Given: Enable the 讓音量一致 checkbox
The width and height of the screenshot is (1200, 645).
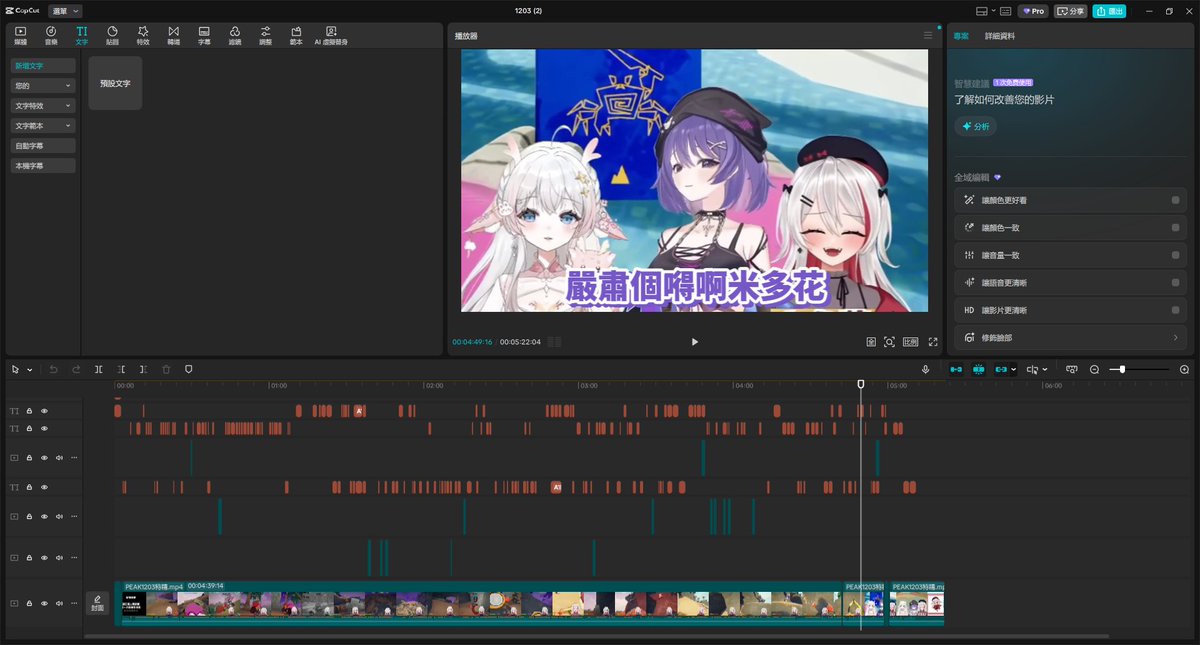Looking at the screenshot, I should point(1175,256).
